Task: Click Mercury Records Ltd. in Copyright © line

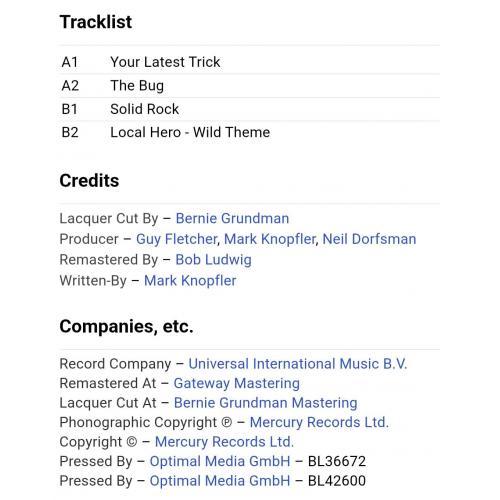Action: point(224,442)
